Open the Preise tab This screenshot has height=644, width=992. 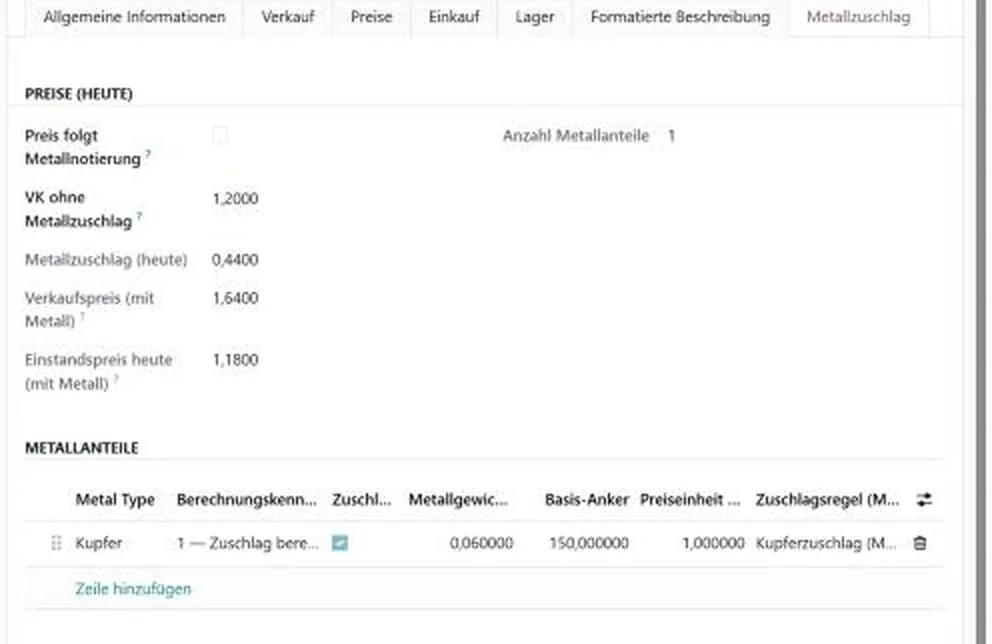371,17
